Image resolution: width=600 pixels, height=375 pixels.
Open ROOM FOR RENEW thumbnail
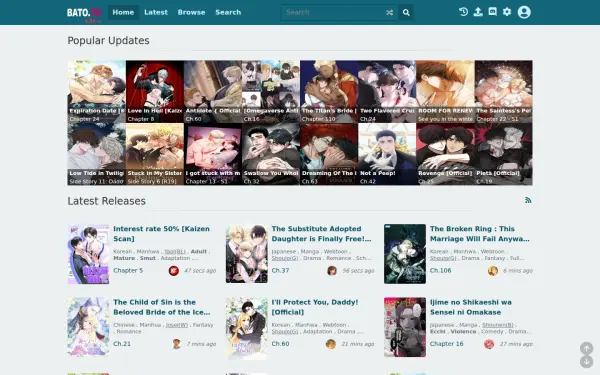445,91
